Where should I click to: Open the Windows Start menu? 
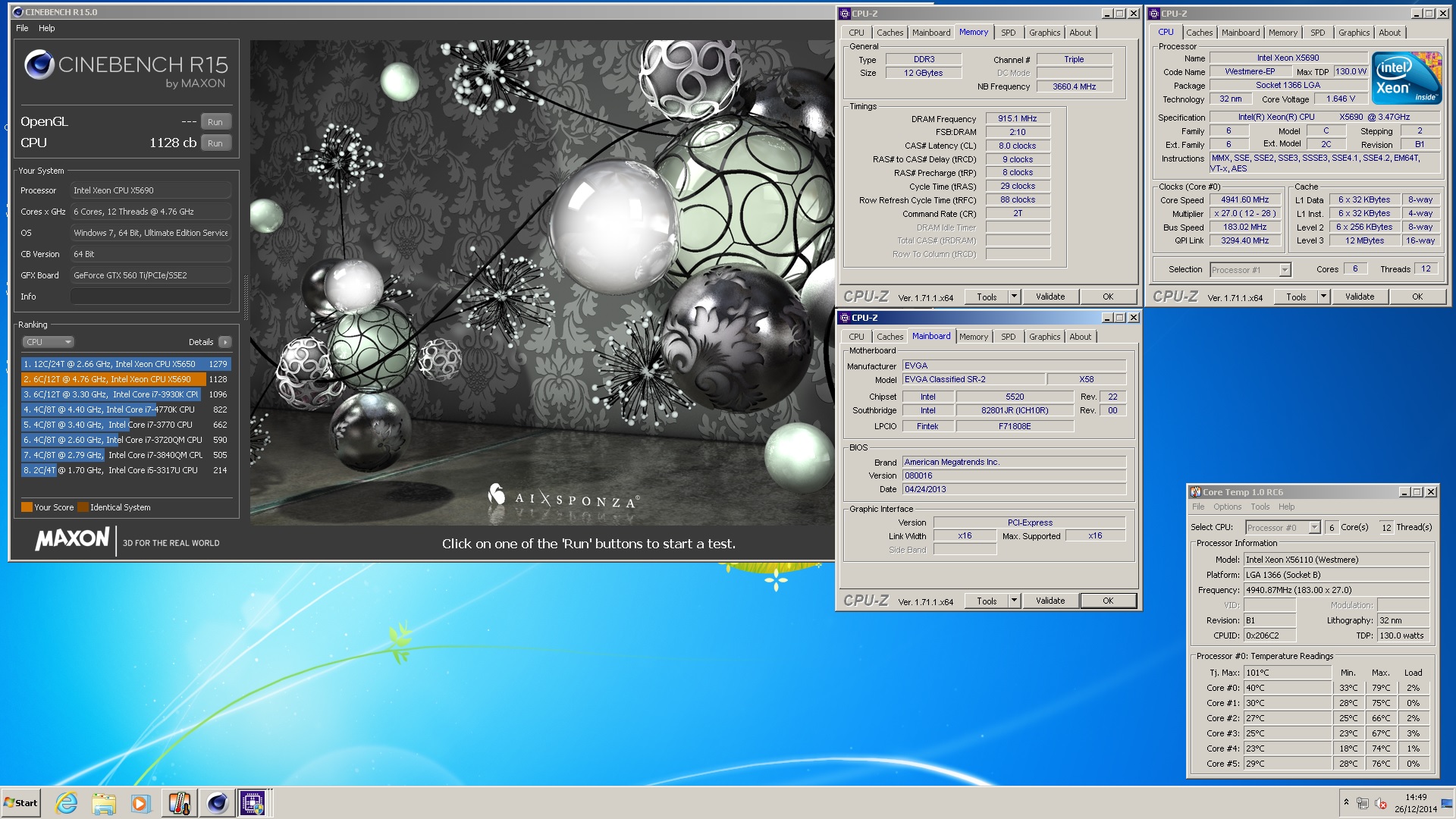(x=20, y=803)
